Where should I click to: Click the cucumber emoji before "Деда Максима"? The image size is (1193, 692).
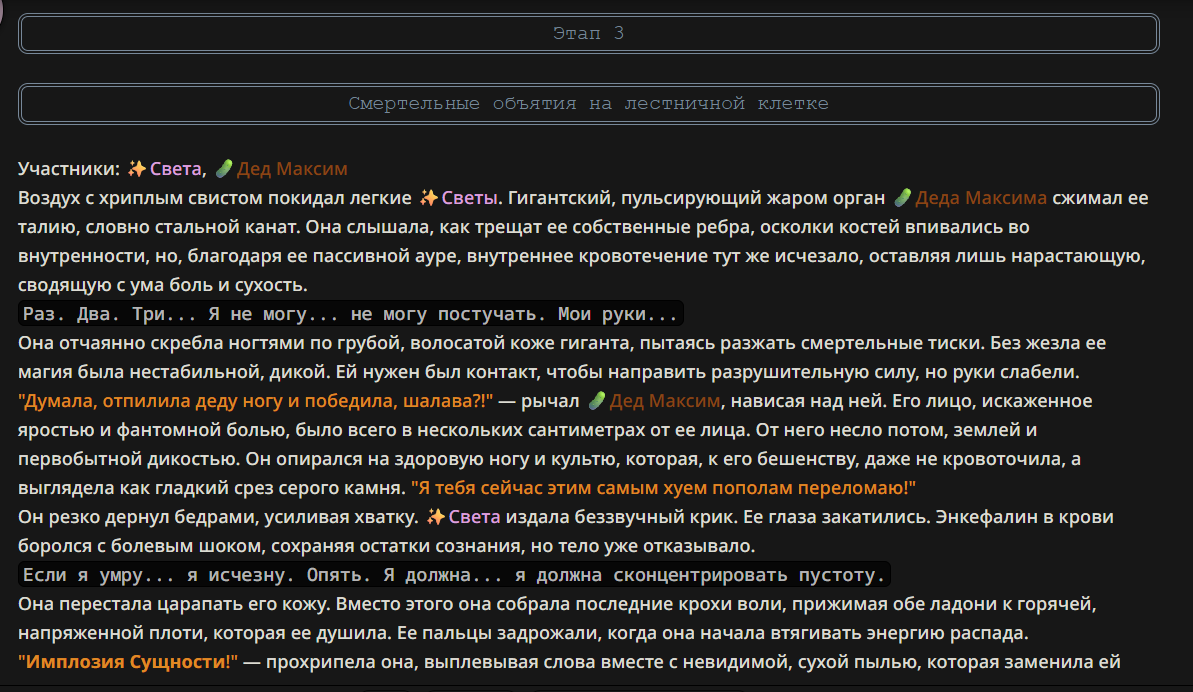[902, 198]
